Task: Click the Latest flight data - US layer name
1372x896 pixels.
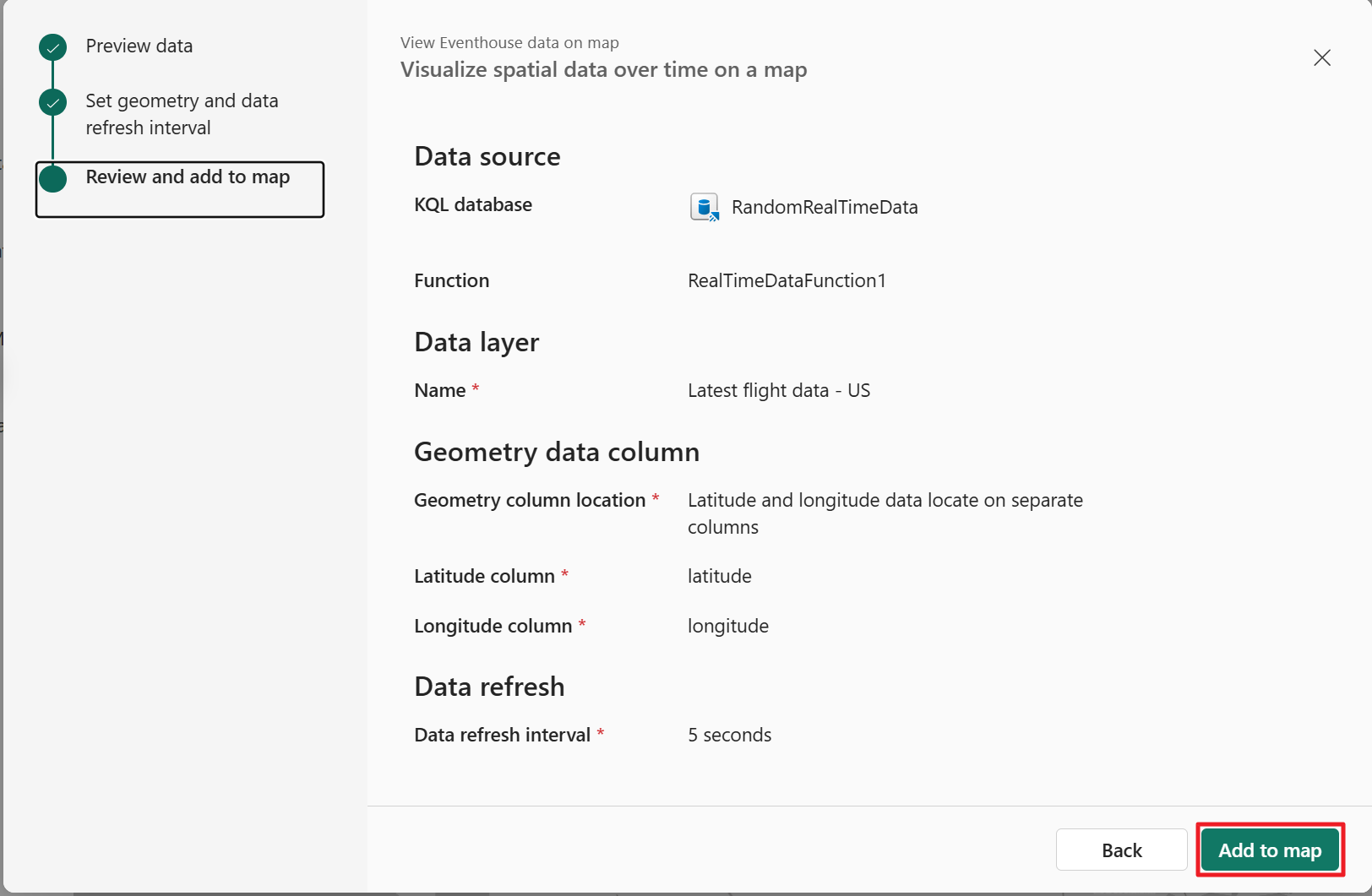Action: (778, 390)
